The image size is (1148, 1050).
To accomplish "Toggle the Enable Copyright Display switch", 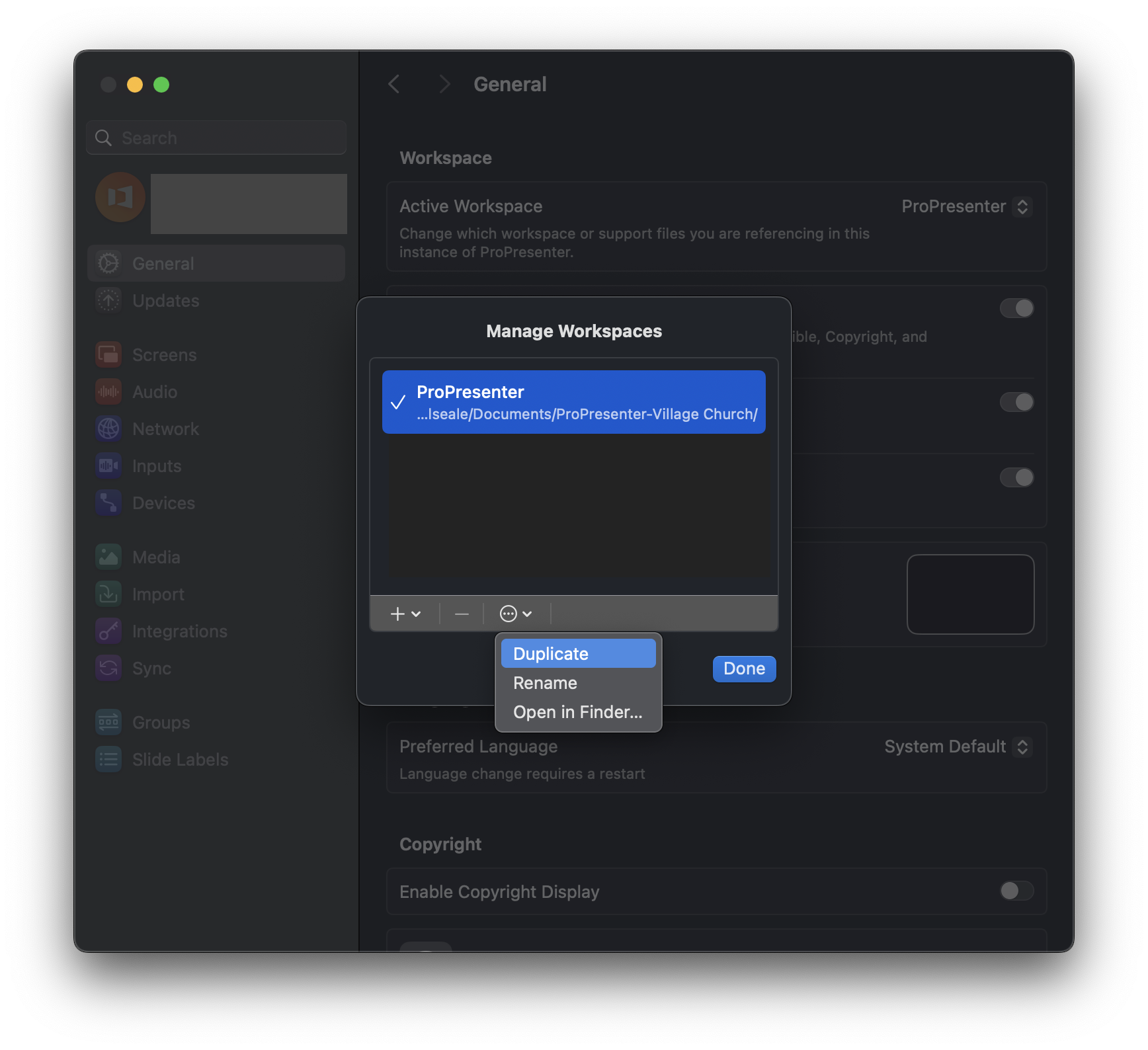I will [x=1016, y=891].
